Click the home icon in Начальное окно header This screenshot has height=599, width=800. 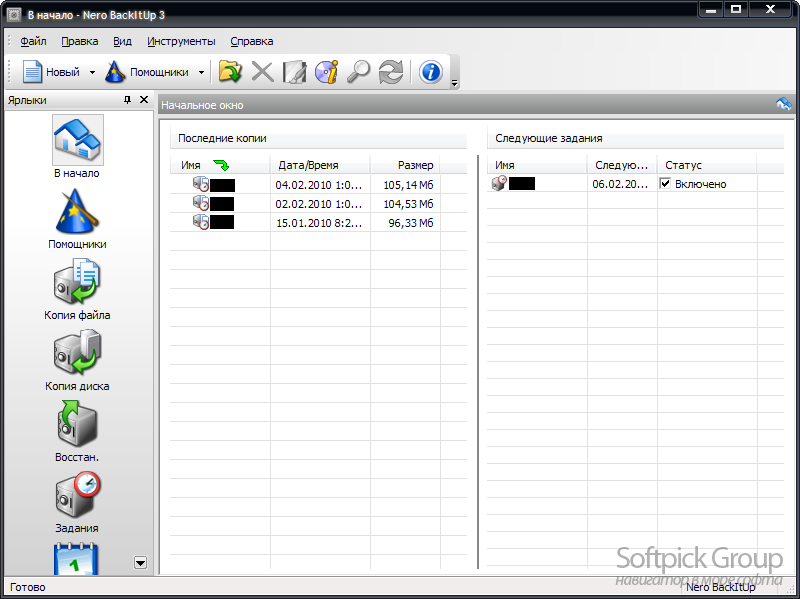tap(784, 104)
